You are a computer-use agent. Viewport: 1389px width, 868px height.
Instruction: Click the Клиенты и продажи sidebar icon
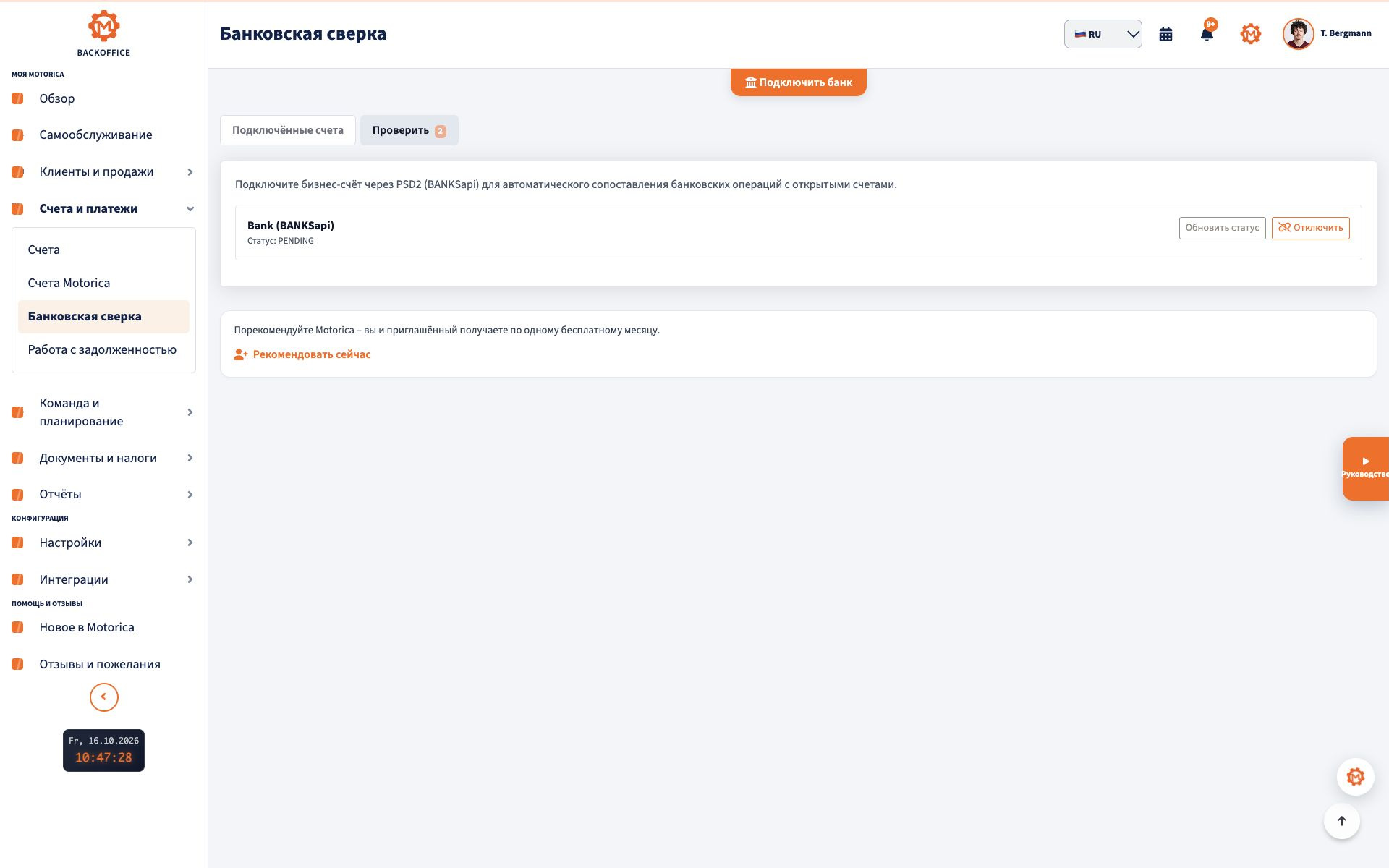pos(17,172)
